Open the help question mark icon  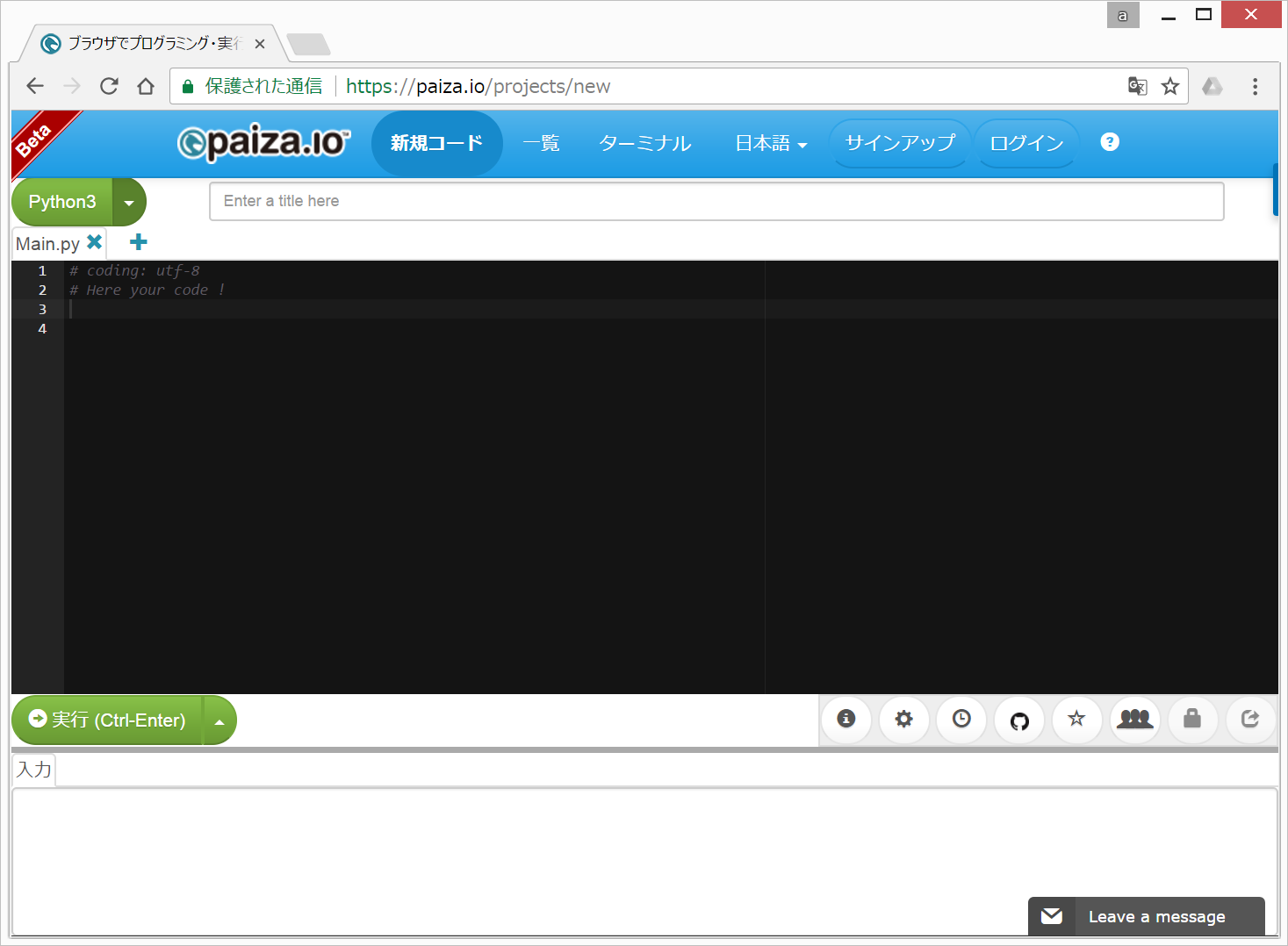click(1109, 141)
